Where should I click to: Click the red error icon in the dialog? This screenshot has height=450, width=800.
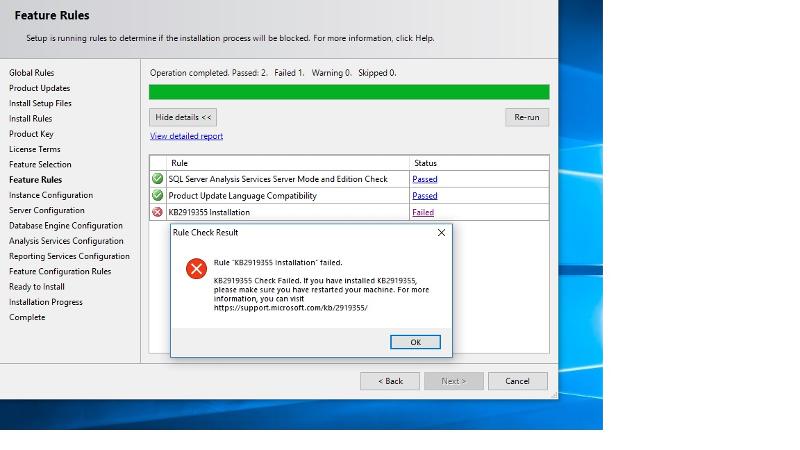[x=196, y=269]
